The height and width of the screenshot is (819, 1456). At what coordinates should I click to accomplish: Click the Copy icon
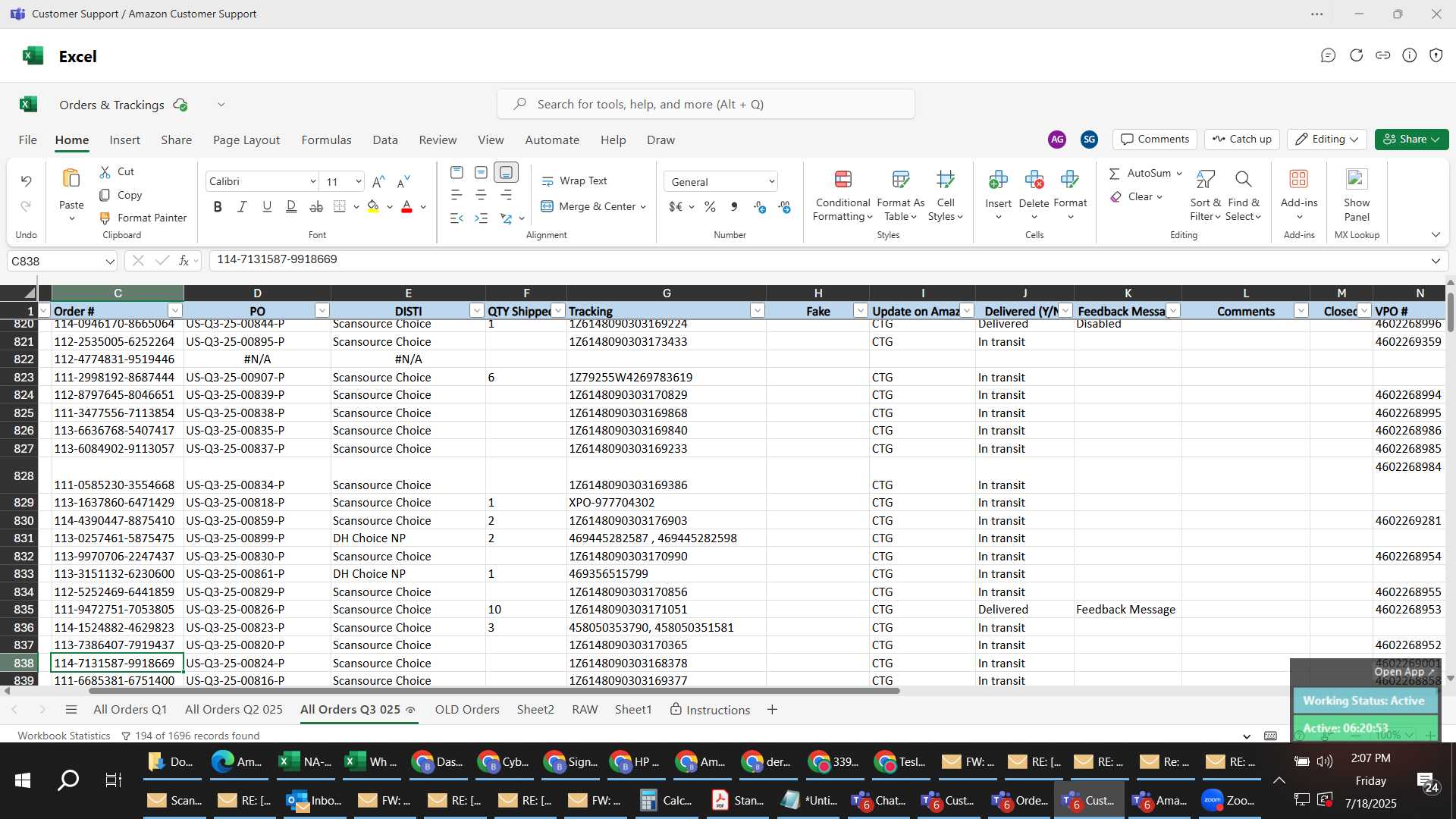pyautogui.click(x=105, y=195)
